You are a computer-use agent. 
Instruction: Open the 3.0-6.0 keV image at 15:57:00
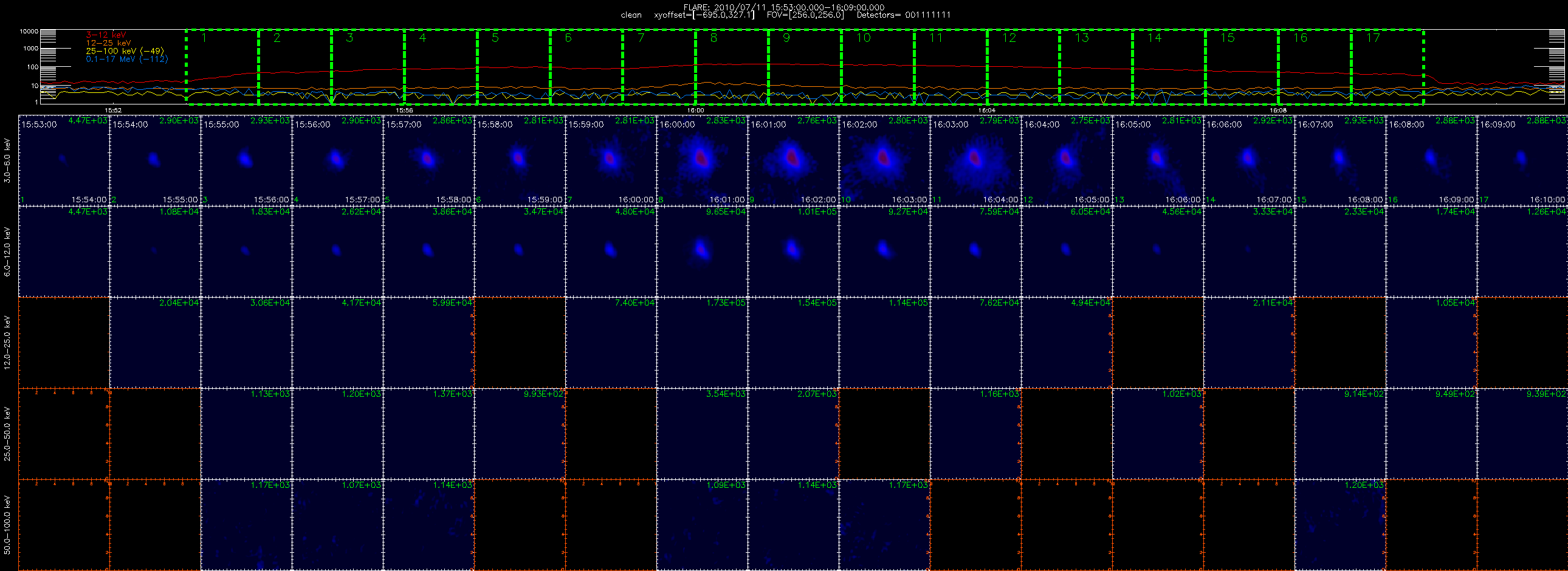pos(428,160)
